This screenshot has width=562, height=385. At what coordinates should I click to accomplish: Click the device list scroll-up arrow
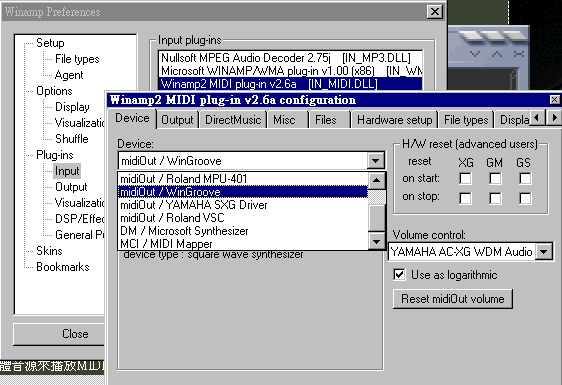376,180
